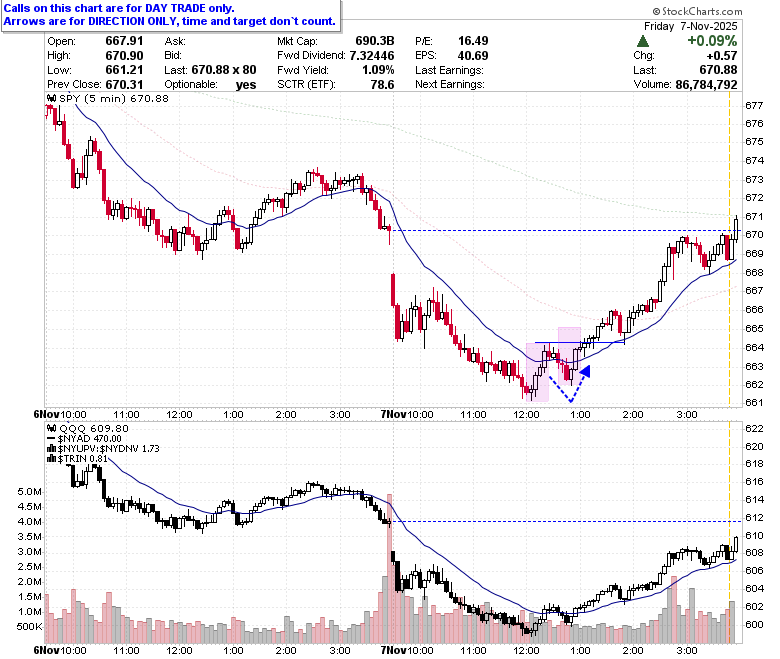The width and height of the screenshot is (780, 659).
Task: Click the Optionable yes field
Action: tap(210, 85)
